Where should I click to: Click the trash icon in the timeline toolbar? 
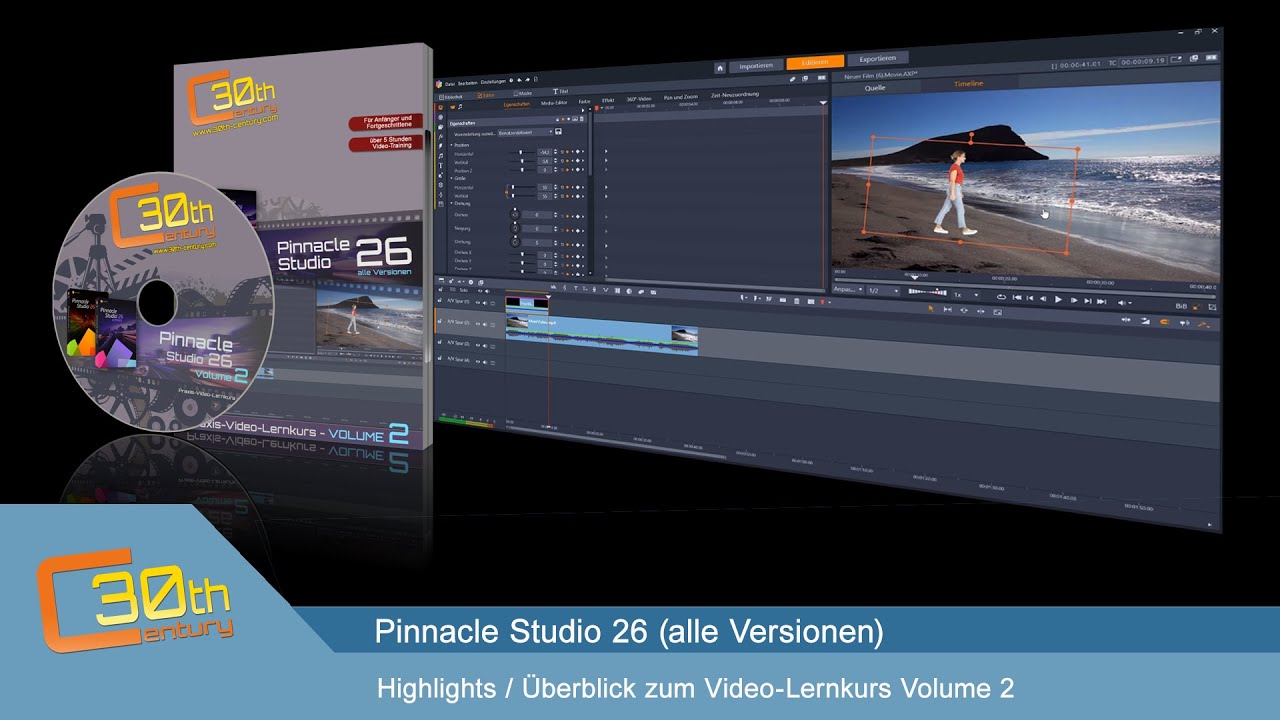pyautogui.click(x=797, y=301)
